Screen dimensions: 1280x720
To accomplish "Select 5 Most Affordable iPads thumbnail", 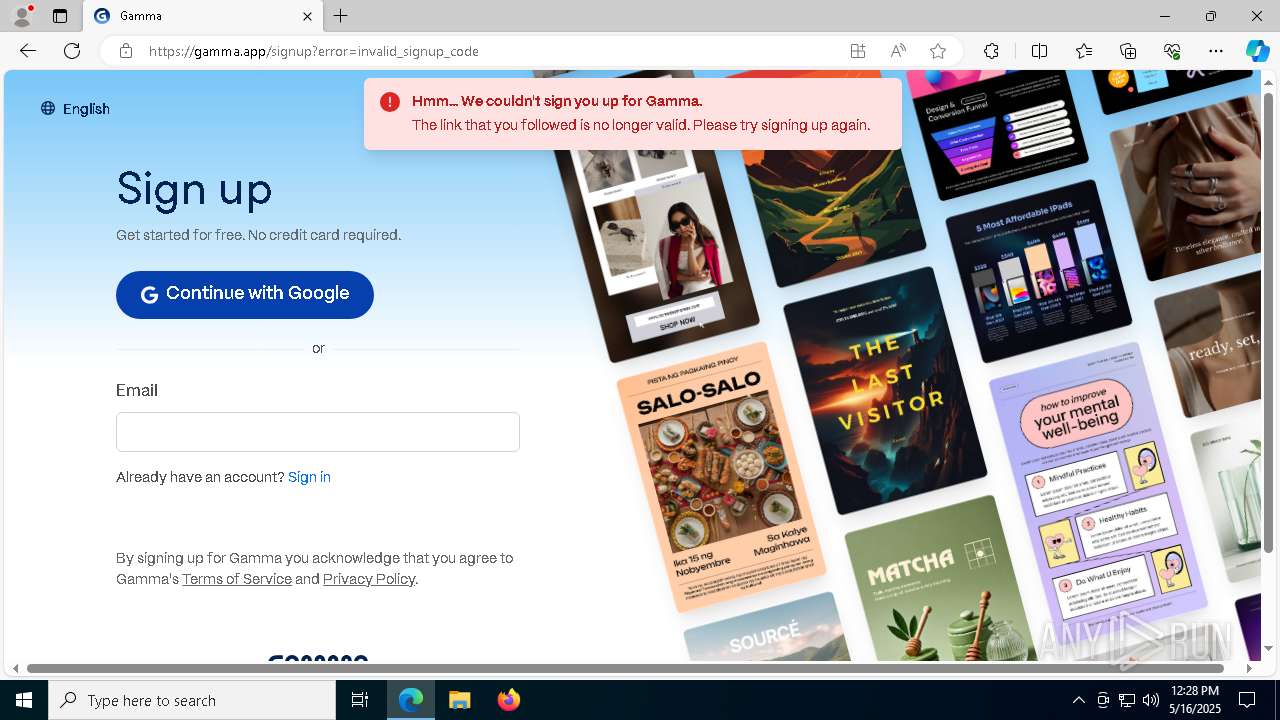I will [1037, 270].
